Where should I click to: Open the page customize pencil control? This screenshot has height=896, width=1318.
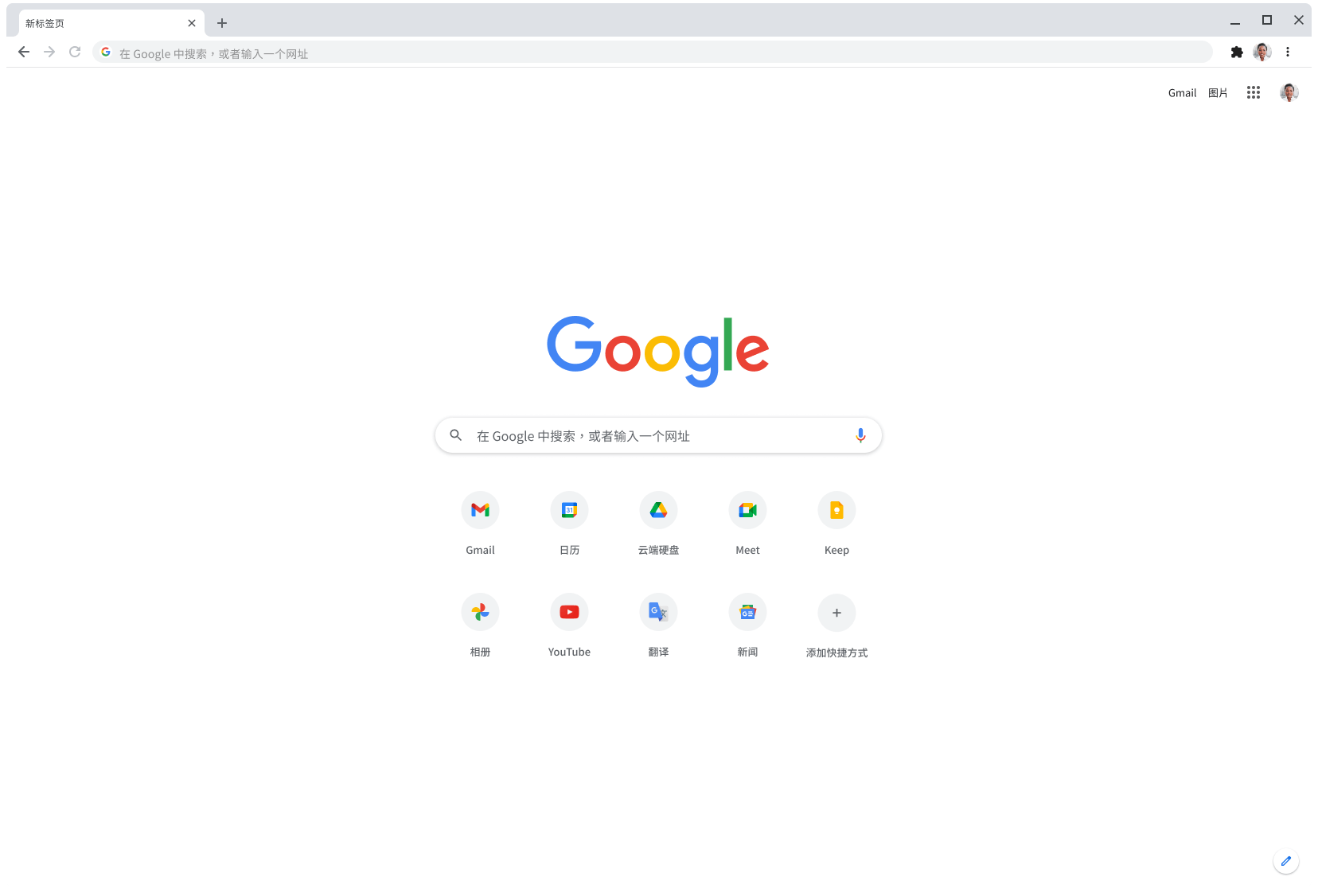(x=1286, y=861)
